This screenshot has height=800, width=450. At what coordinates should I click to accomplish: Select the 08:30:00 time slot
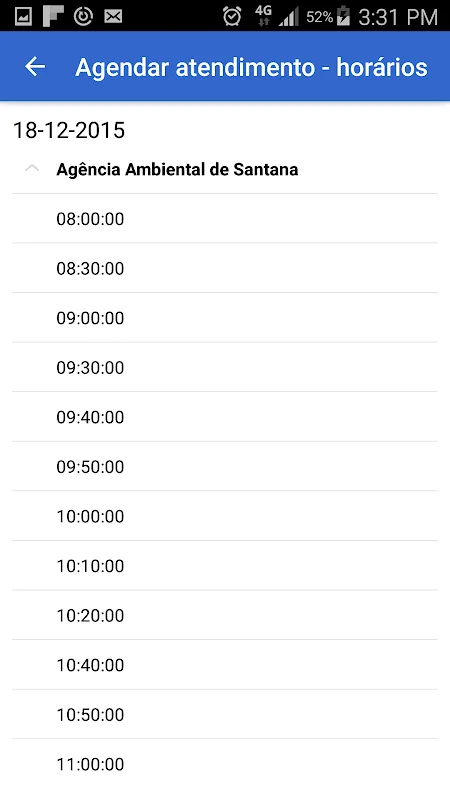click(225, 268)
